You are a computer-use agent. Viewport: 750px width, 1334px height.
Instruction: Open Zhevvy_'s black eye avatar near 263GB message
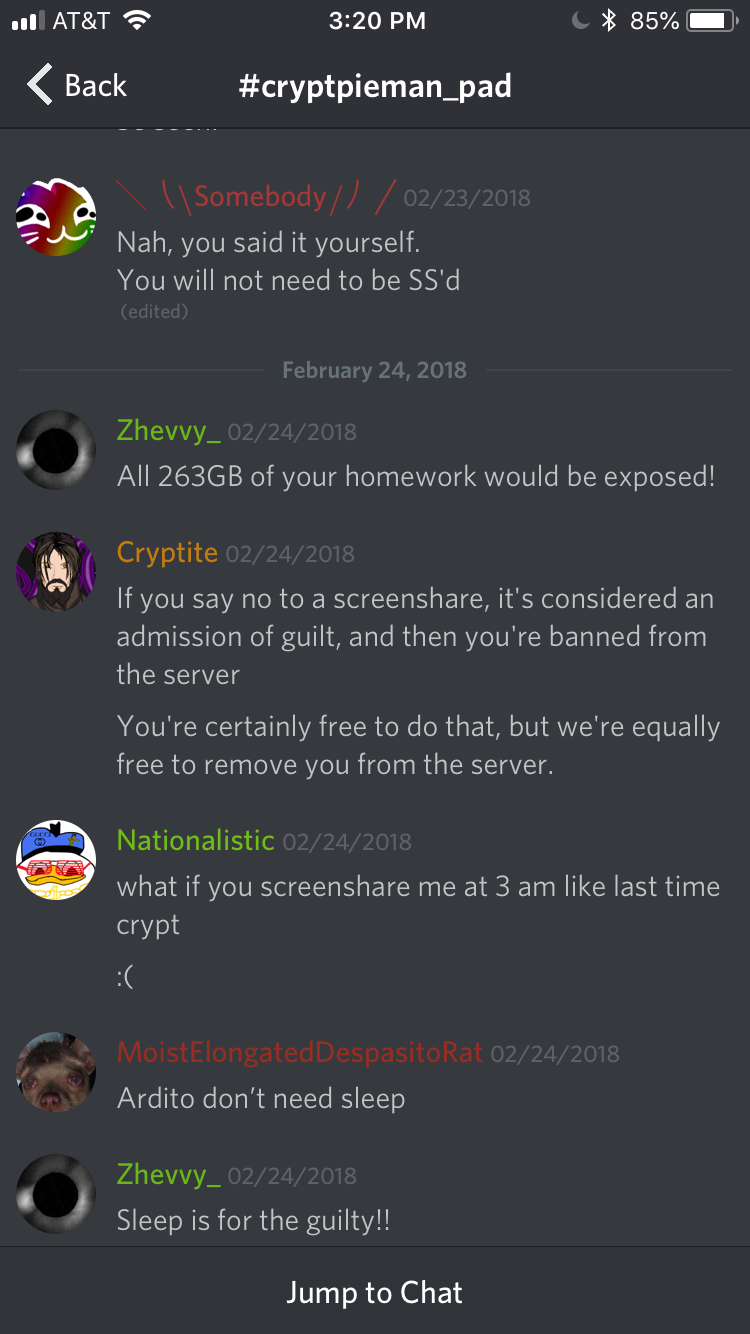point(56,451)
